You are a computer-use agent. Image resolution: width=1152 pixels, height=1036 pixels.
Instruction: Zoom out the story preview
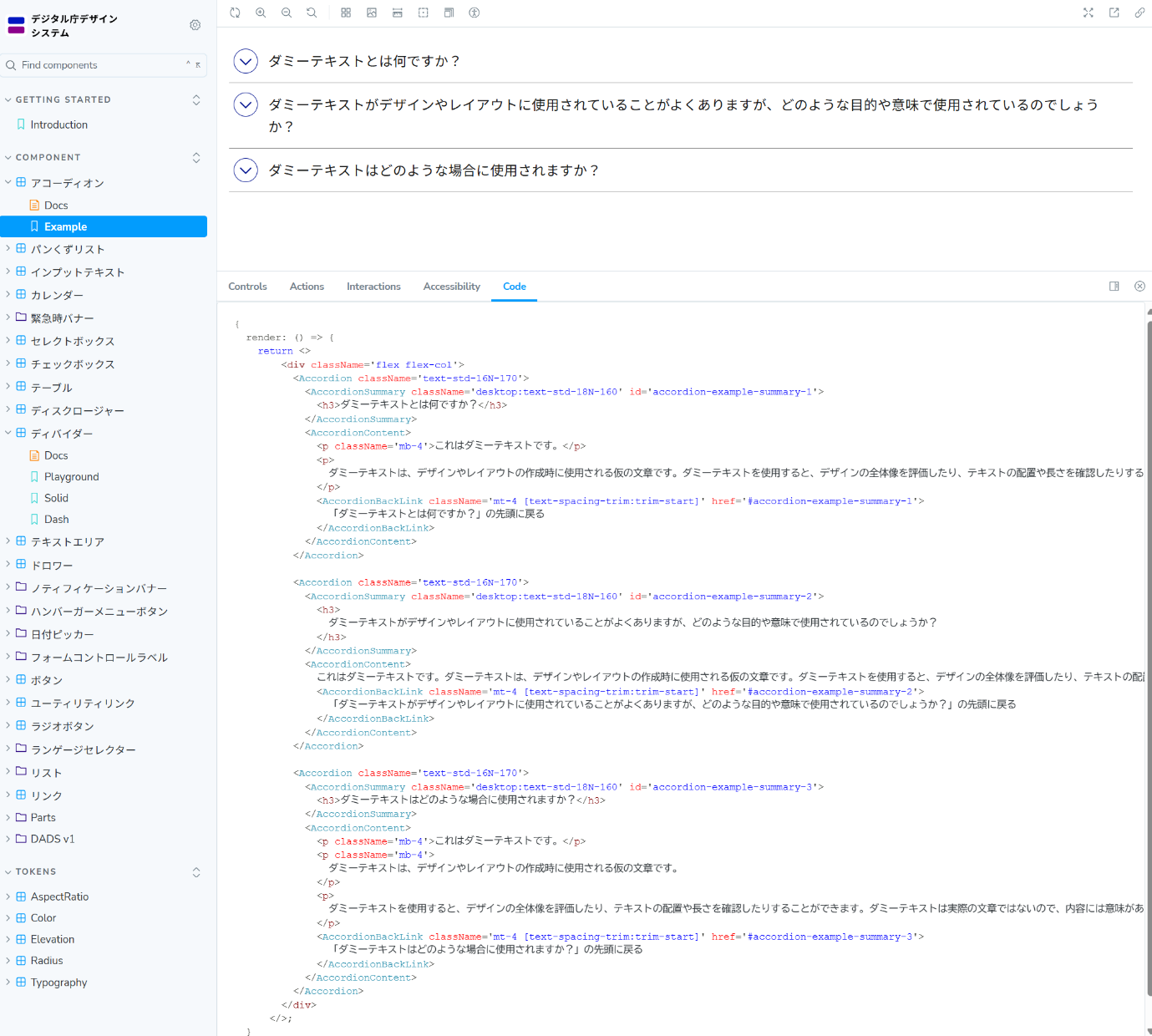coord(287,13)
